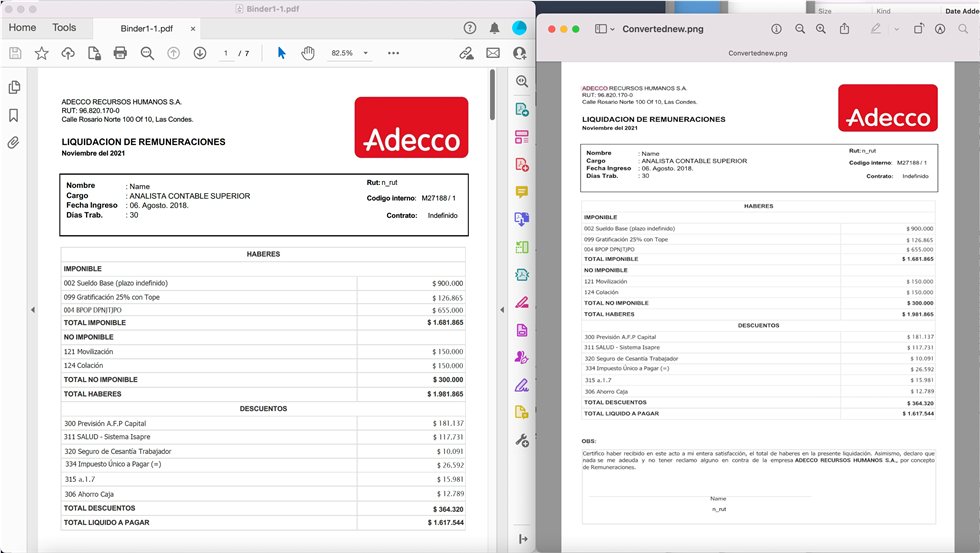This screenshot has width=980, height=553.
Task: Star the document with the bookmark star icon
Action: (x=41, y=53)
